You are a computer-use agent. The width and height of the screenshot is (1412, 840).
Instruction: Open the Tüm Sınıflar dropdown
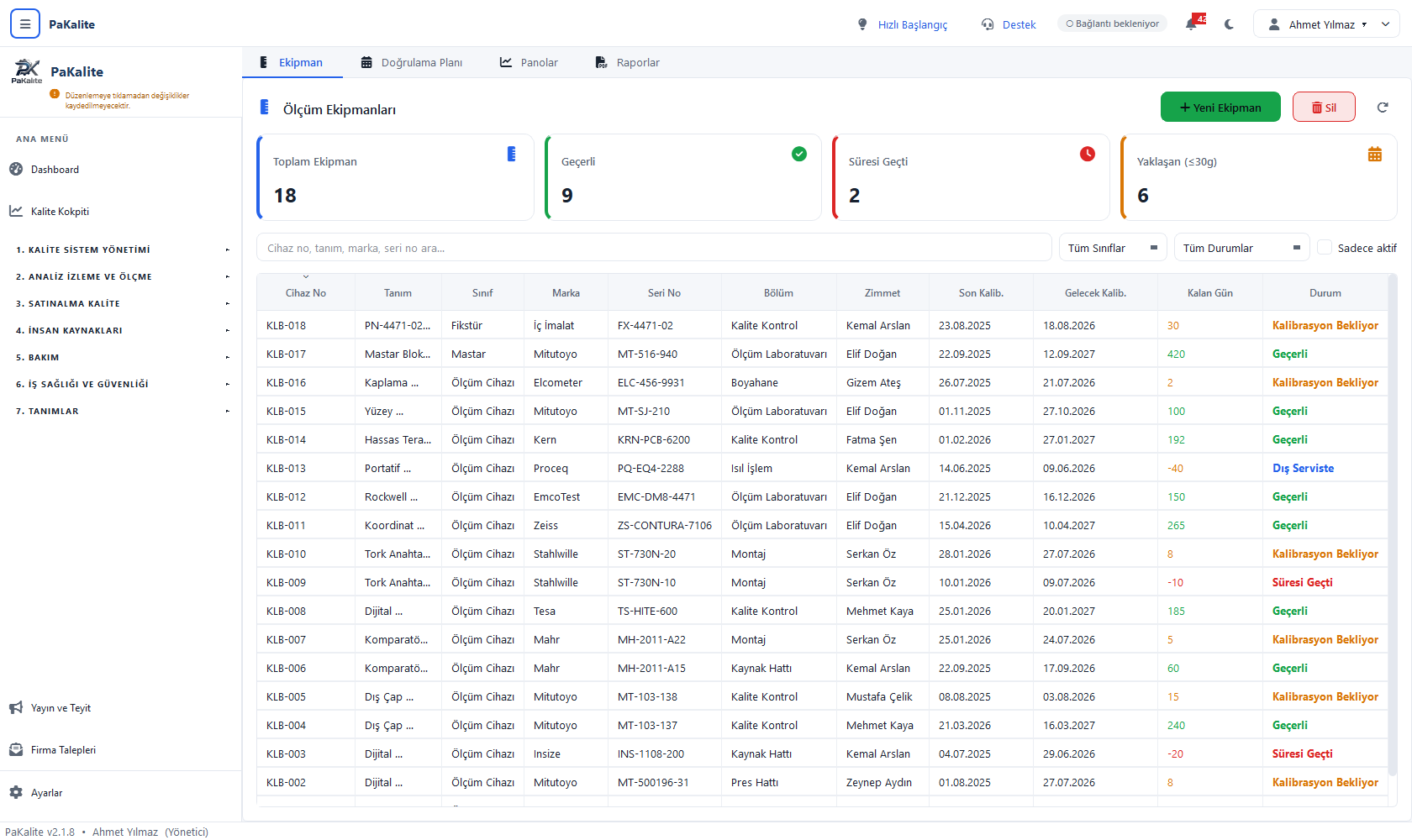pos(1113,248)
